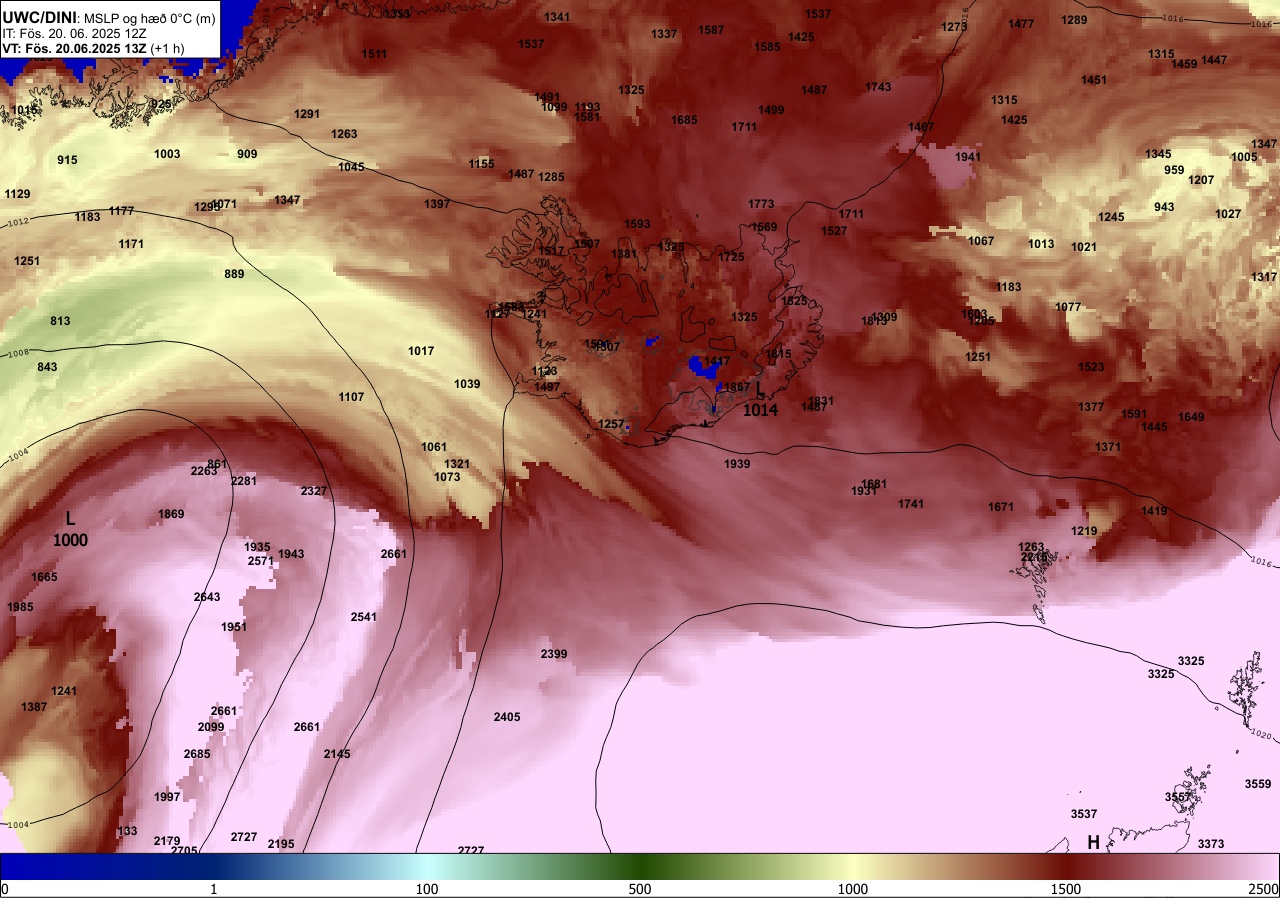
Task: Click the 2405 height value
Action: click(x=507, y=717)
